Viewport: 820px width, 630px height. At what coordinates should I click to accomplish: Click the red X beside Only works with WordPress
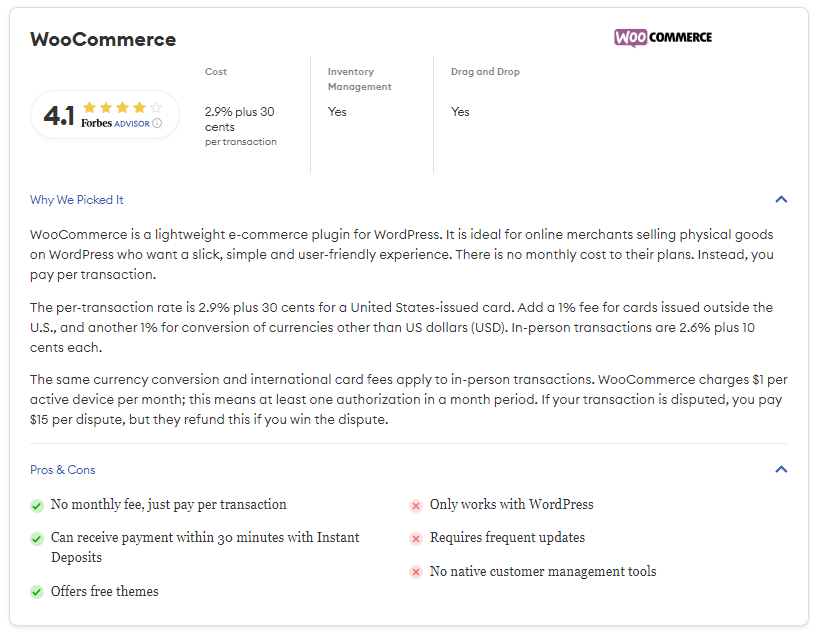click(x=416, y=506)
